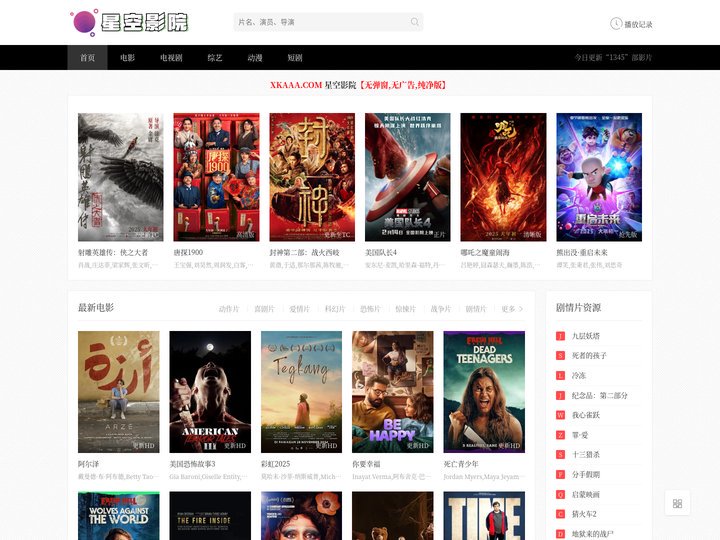Screen dimensions: 720x540
Task: Open 死者的孩子 in sidebar list
Action: pyautogui.click(x=589, y=356)
